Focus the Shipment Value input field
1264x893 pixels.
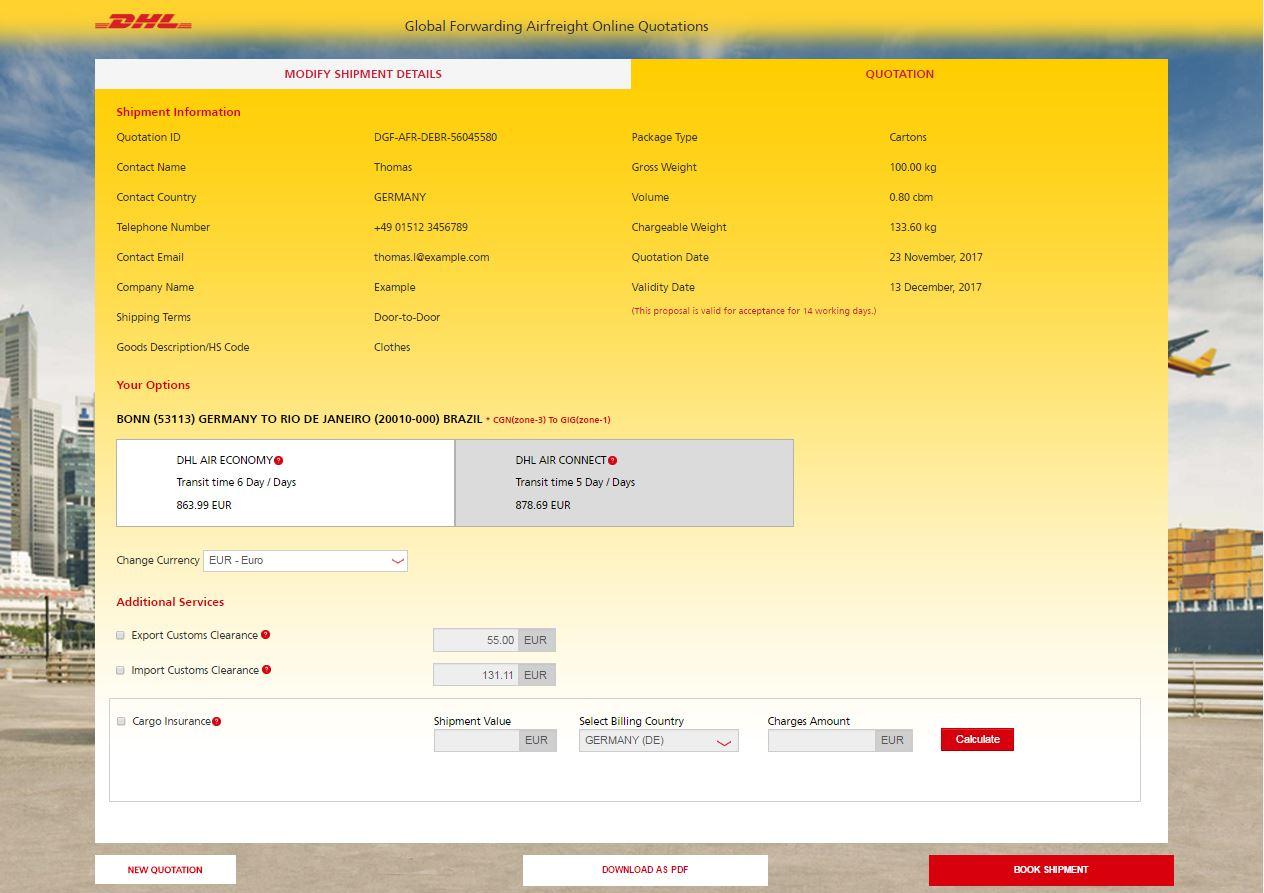(x=477, y=741)
